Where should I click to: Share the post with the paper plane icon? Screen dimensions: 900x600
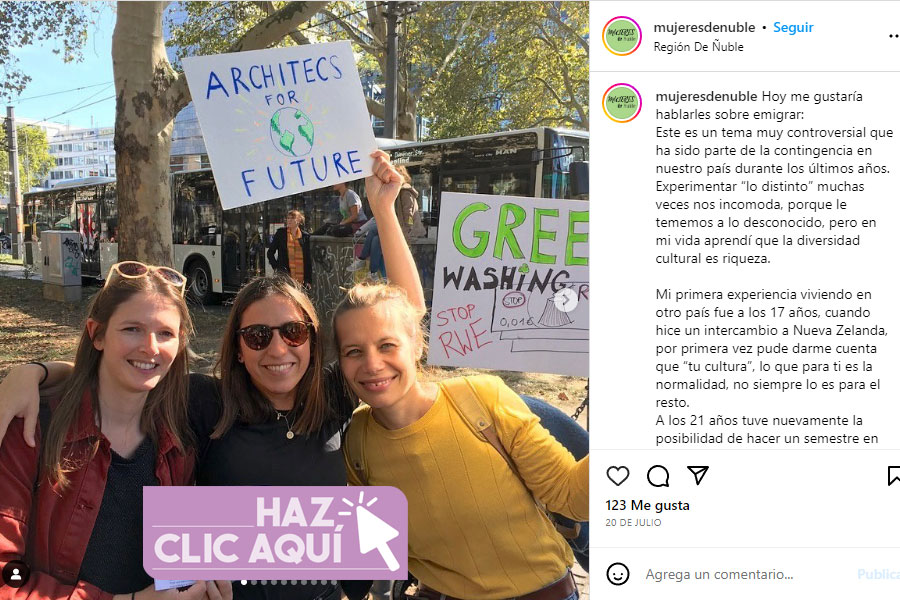(x=698, y=475)
